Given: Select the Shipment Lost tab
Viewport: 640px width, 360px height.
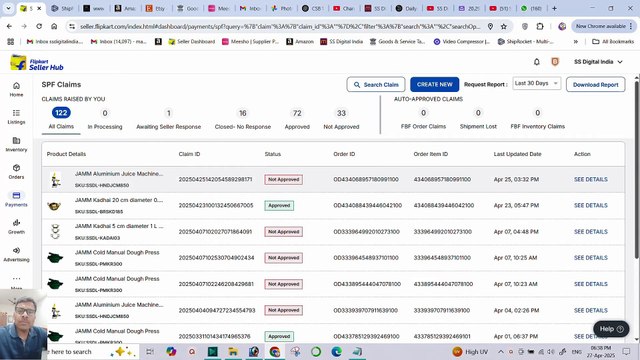Looking at the screenshot, I should click(478, 119).
